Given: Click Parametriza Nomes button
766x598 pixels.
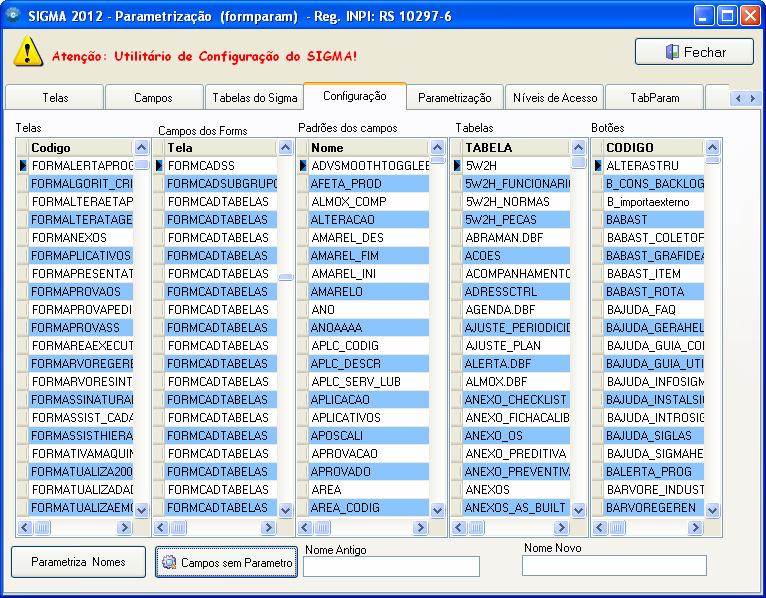Looking at the screenshot, I should [78, 562].
